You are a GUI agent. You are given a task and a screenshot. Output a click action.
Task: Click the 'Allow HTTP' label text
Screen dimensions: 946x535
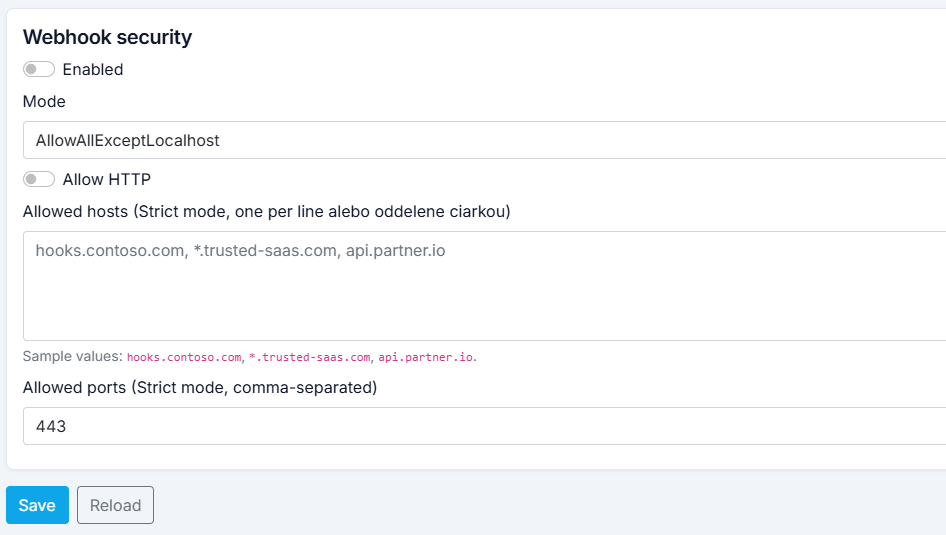pyautogui.click(x=107, y=179)
